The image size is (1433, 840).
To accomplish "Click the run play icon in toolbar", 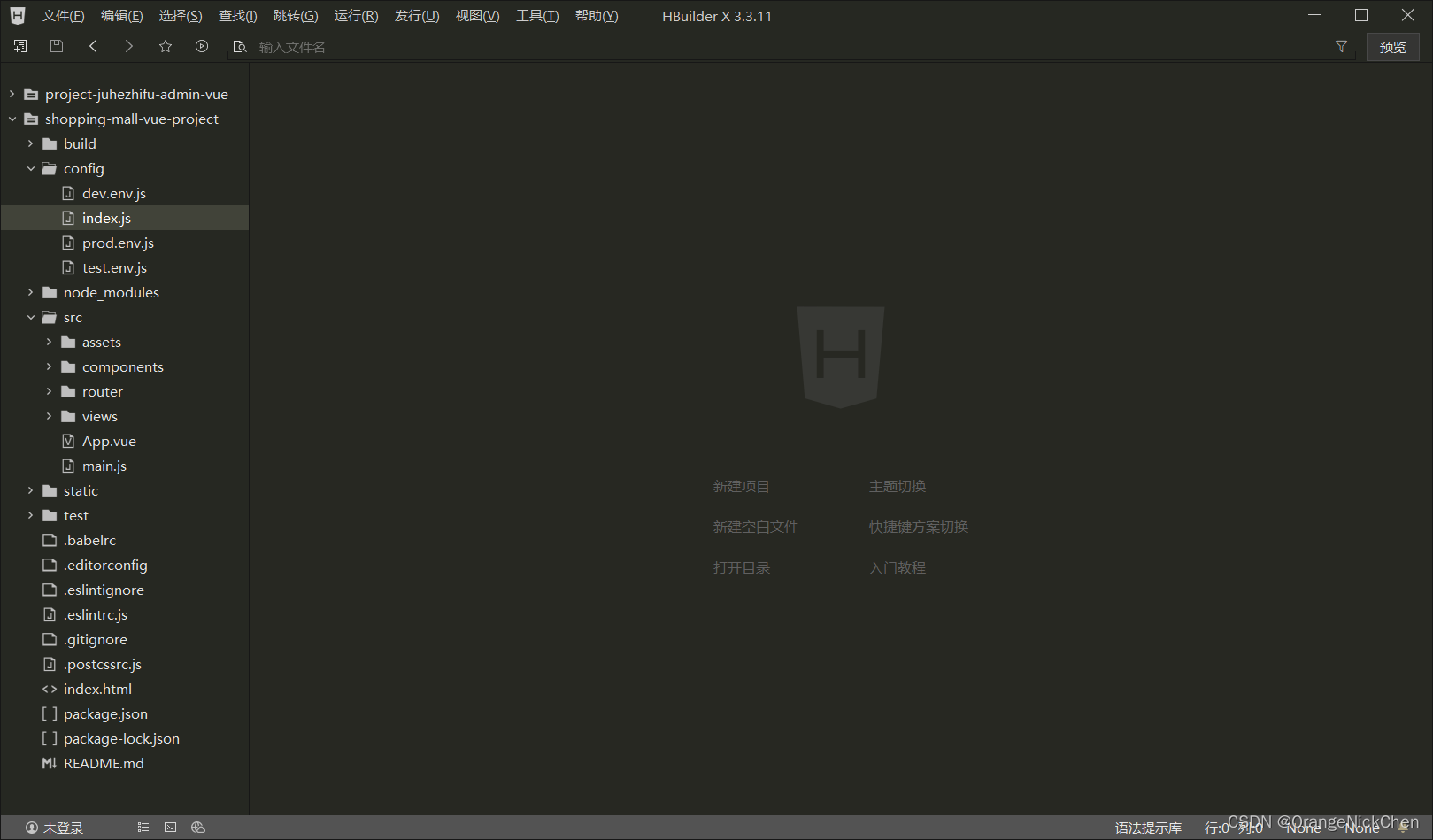I will [202, 46].
